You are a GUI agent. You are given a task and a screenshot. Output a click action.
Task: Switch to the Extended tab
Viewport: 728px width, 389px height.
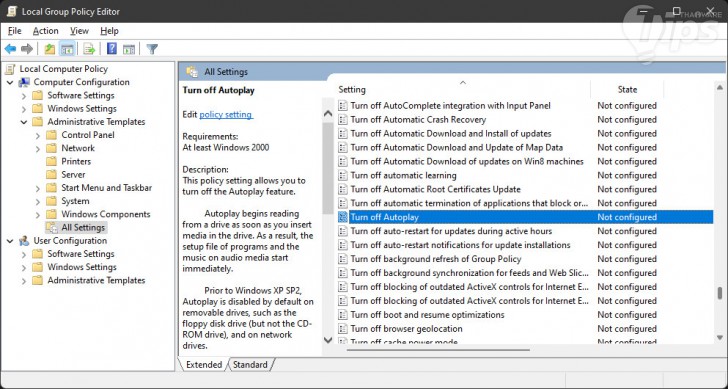[203, 364]
